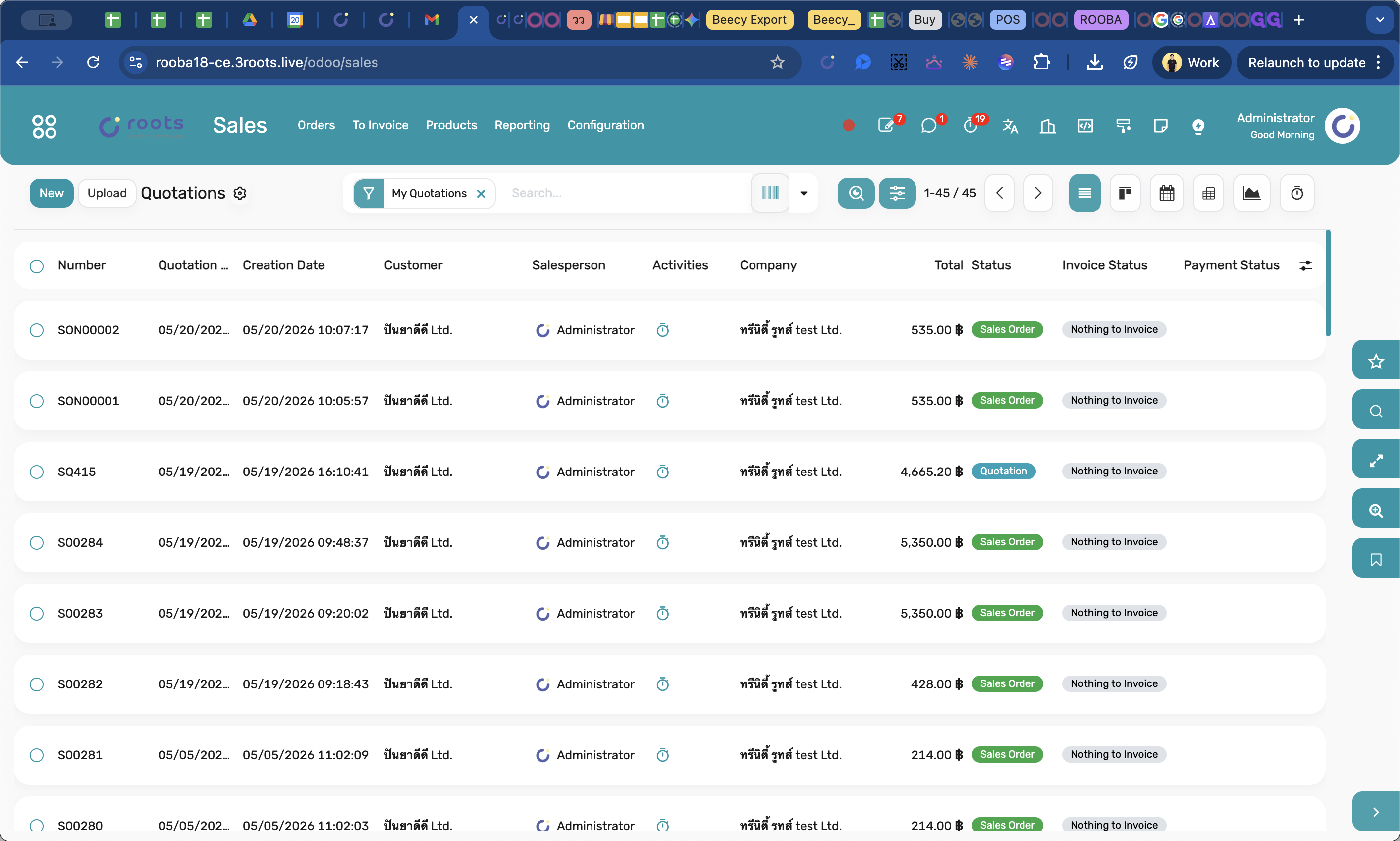Click the barcode scanner icon in search bar

click(770, 193)
